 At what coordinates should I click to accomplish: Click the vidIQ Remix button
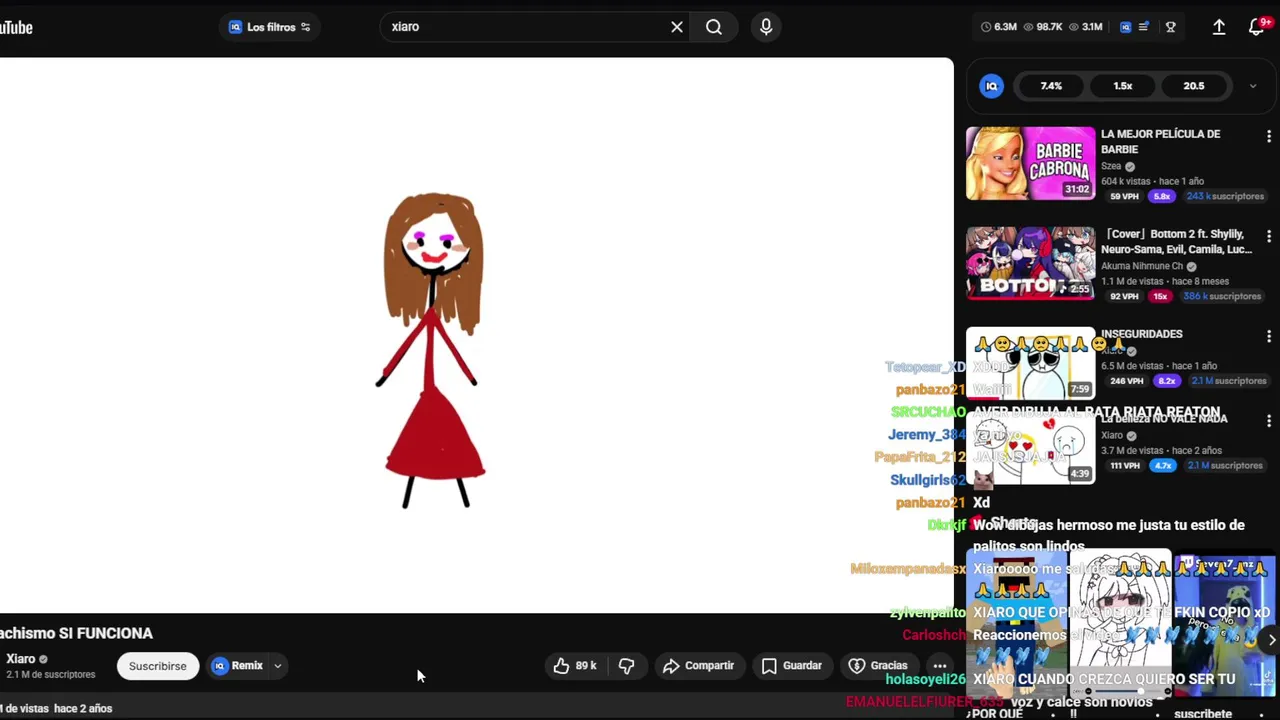click(238, 666)
